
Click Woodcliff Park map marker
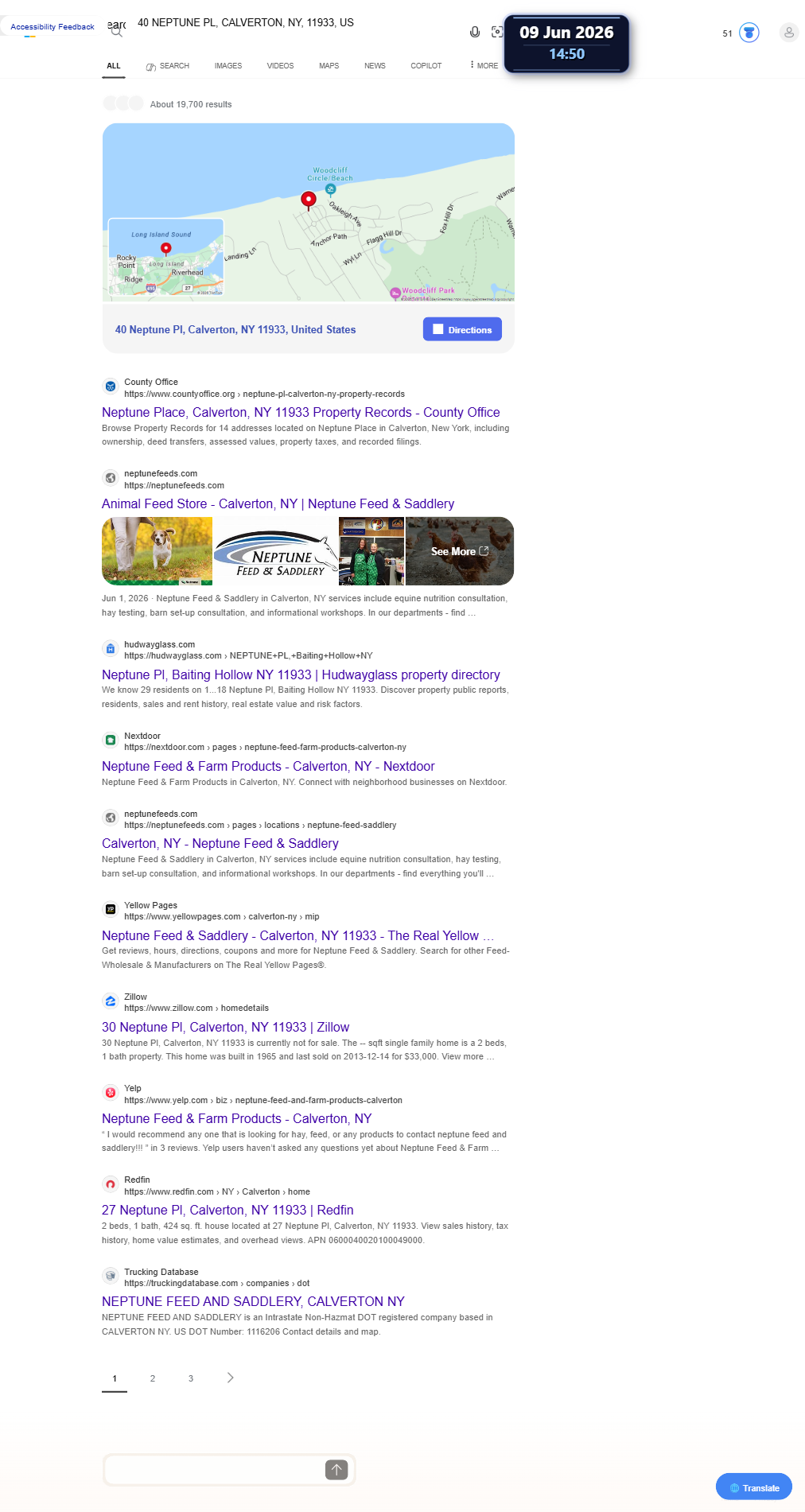coord(395,293)
